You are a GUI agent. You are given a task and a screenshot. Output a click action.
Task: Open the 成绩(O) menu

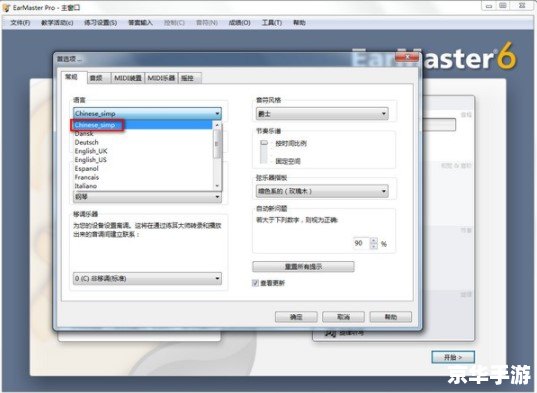239,23
